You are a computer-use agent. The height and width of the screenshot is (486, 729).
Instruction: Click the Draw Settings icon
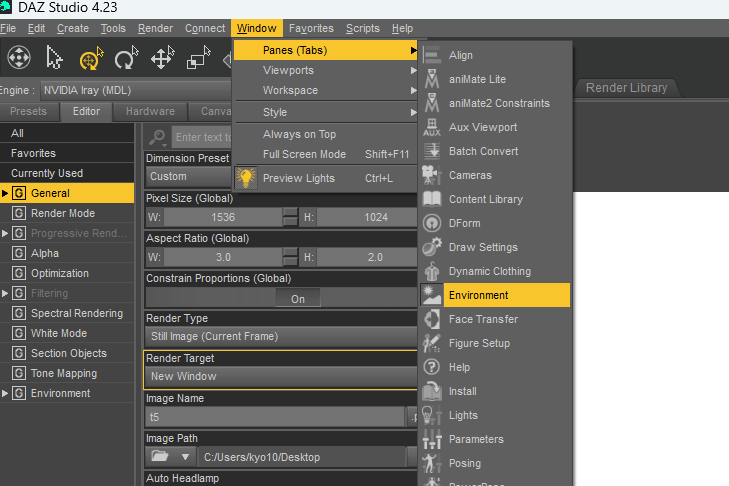(x=432, y=247)
